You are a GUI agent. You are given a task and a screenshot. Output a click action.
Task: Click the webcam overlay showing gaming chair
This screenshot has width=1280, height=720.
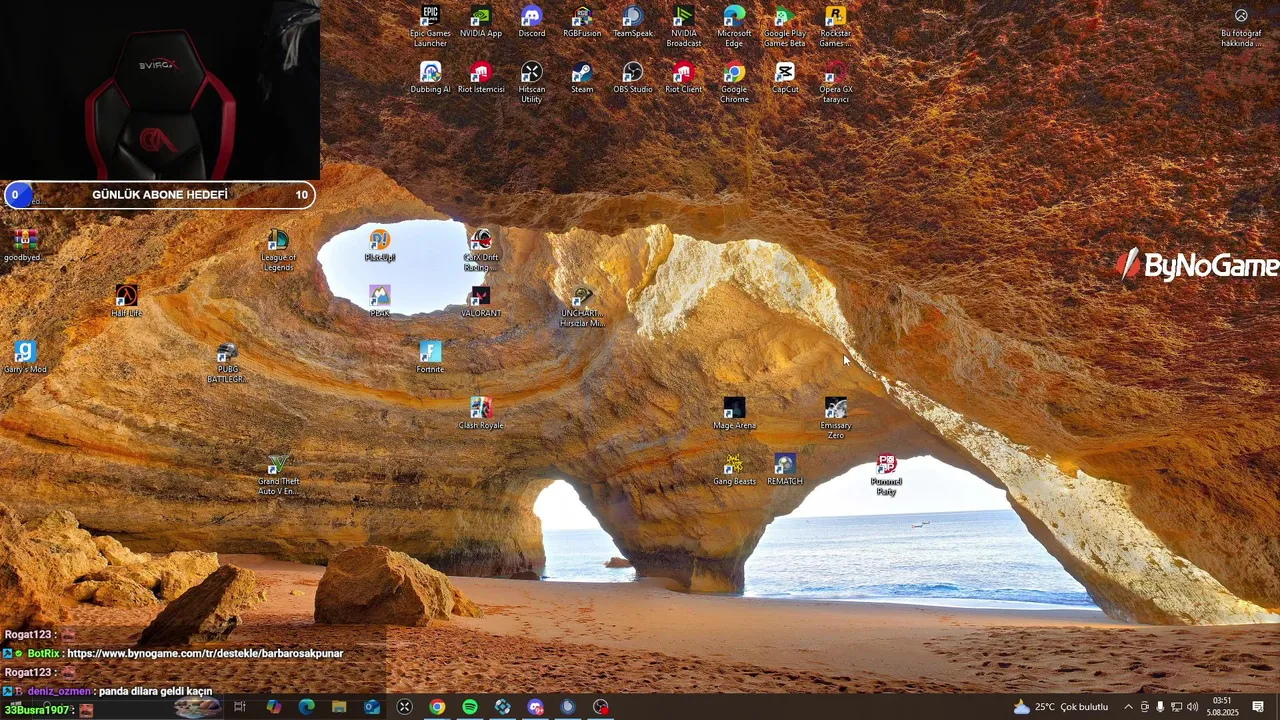tap(160, 90)
